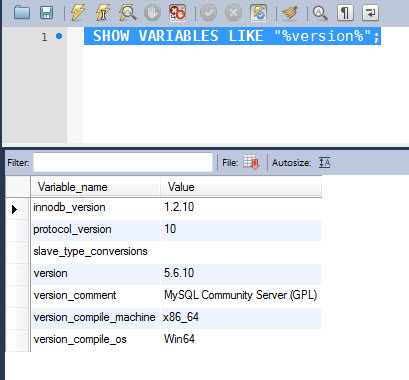Select the protocol_version cell
The width and height of the screenshot is (409, 380).
tap(96, 230)
